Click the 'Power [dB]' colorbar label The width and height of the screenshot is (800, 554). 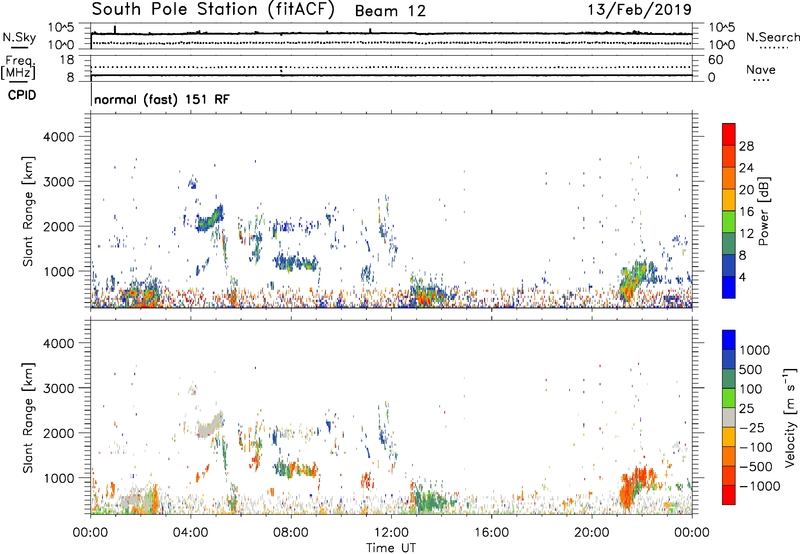763,211
